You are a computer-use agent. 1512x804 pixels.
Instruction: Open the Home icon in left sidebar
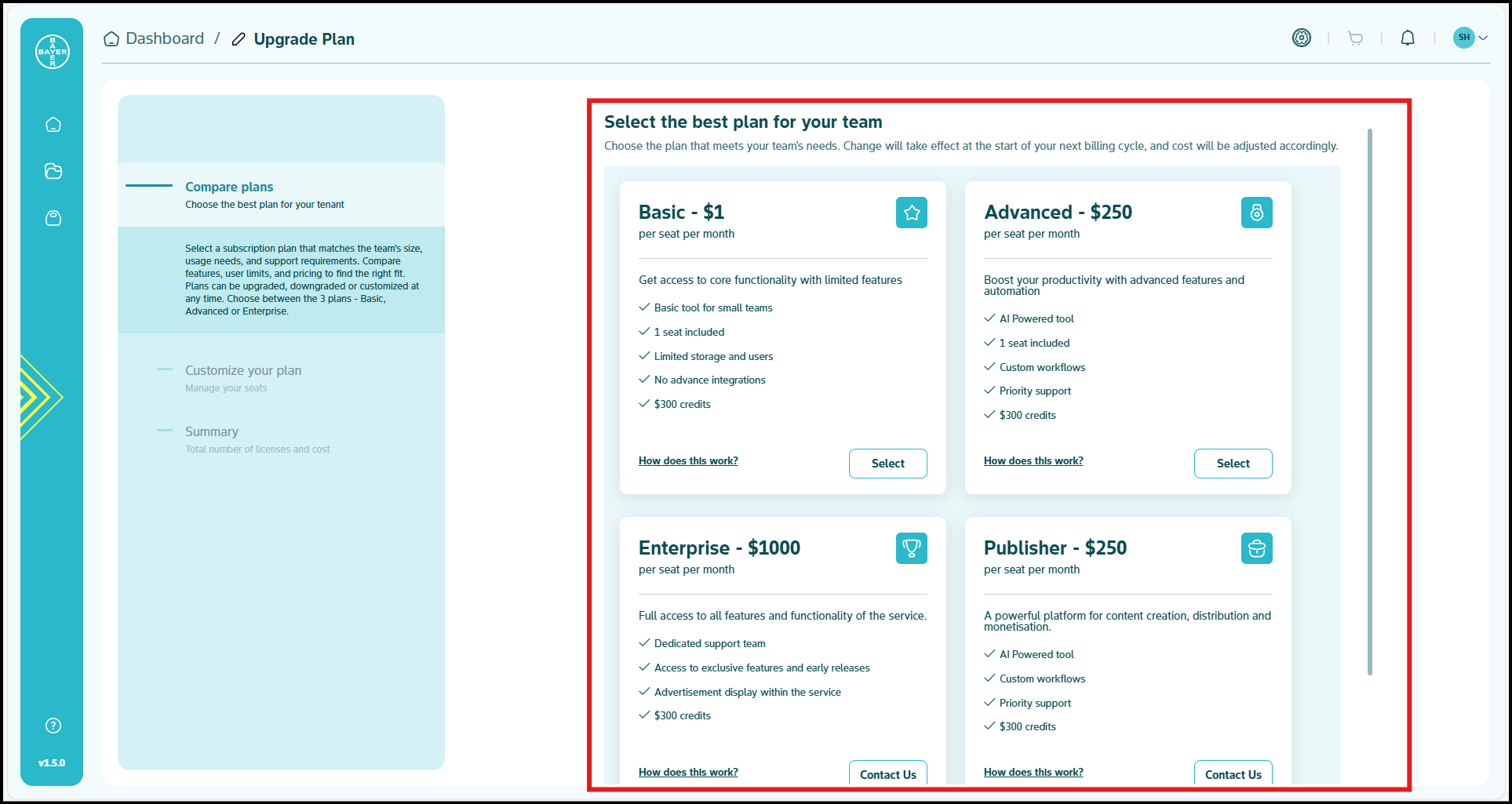coord(53,125)
